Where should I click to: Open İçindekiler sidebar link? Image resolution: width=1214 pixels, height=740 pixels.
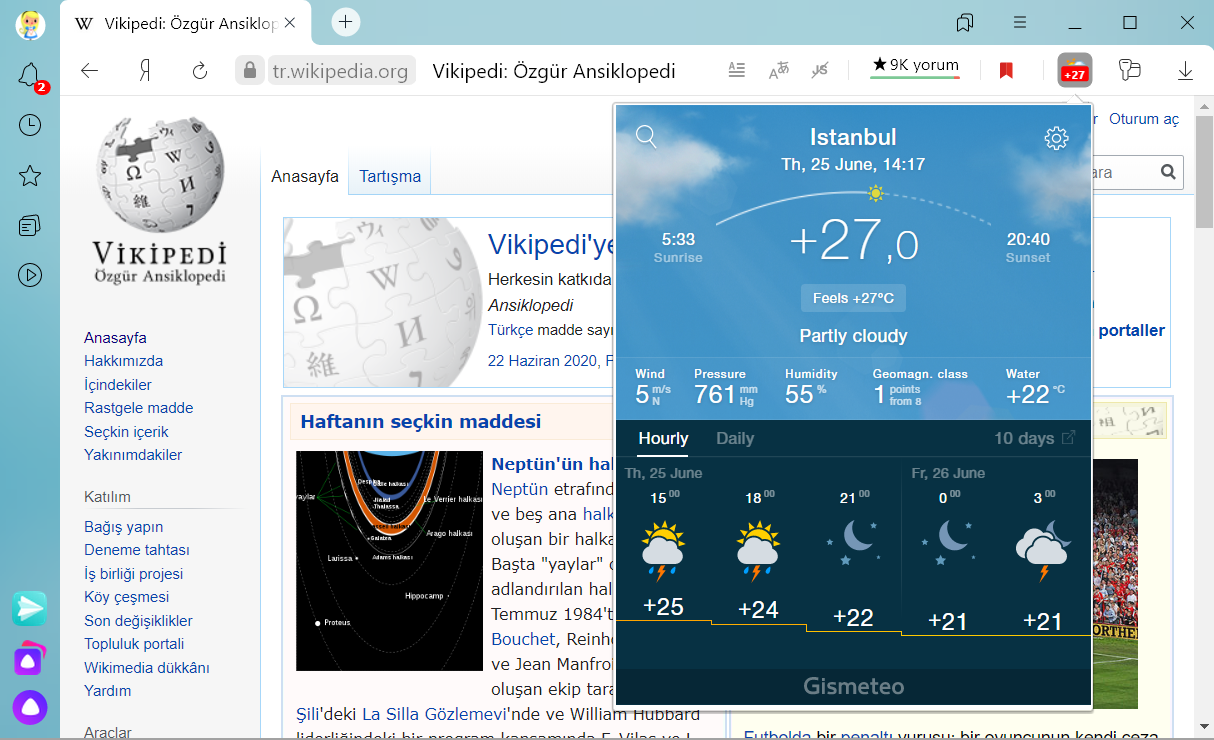pyautogui.click(x=118, y=385)
